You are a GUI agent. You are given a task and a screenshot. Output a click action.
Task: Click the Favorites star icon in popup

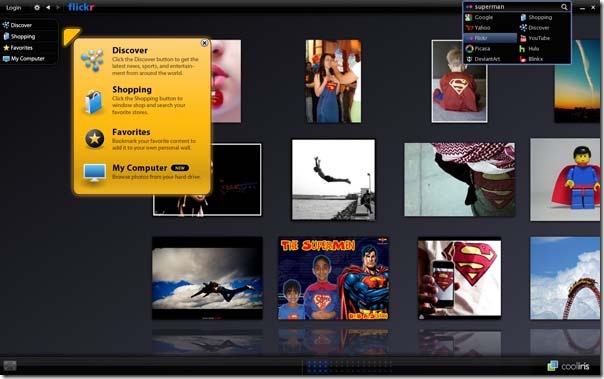pyautogui.click(x=95, y=139)
